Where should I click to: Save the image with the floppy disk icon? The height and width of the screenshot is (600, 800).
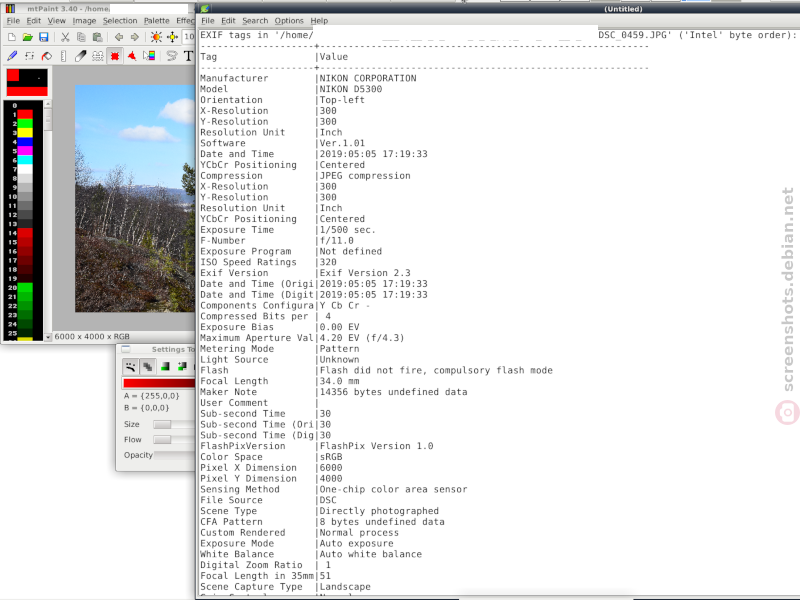(44, 37)
